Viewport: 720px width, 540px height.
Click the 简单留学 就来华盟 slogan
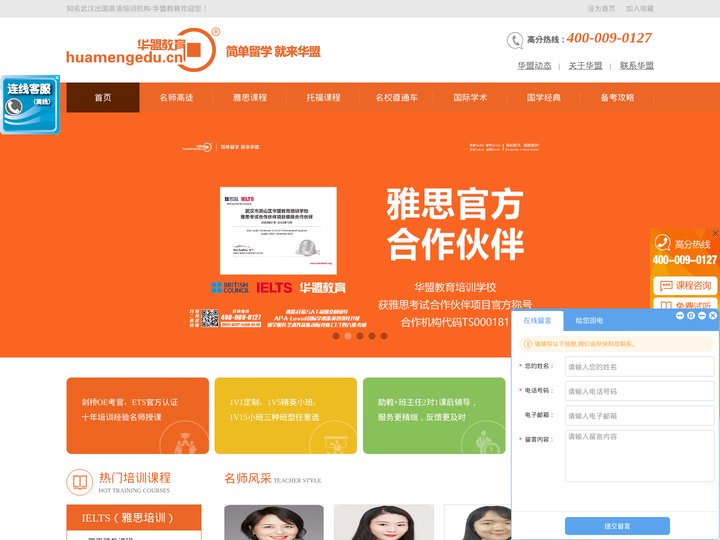point(273,51)
